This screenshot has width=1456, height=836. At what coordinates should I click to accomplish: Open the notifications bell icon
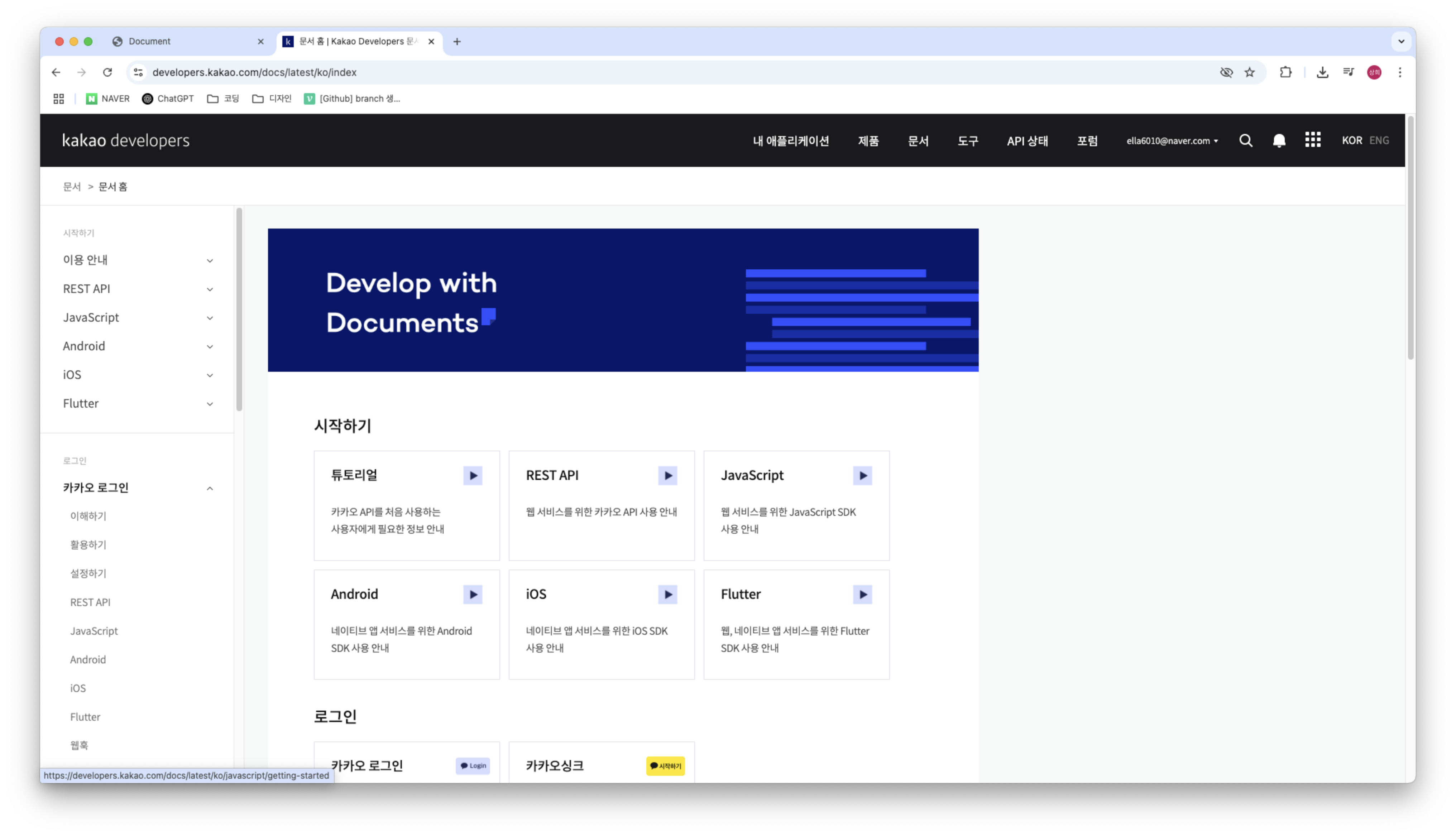pyautogui.click(x=1279, y=141)
